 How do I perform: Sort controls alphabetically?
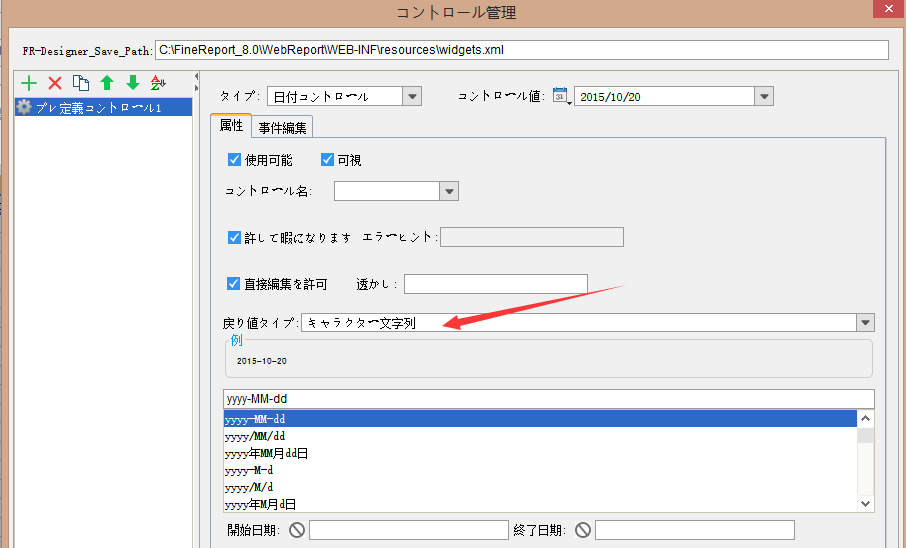158,83
